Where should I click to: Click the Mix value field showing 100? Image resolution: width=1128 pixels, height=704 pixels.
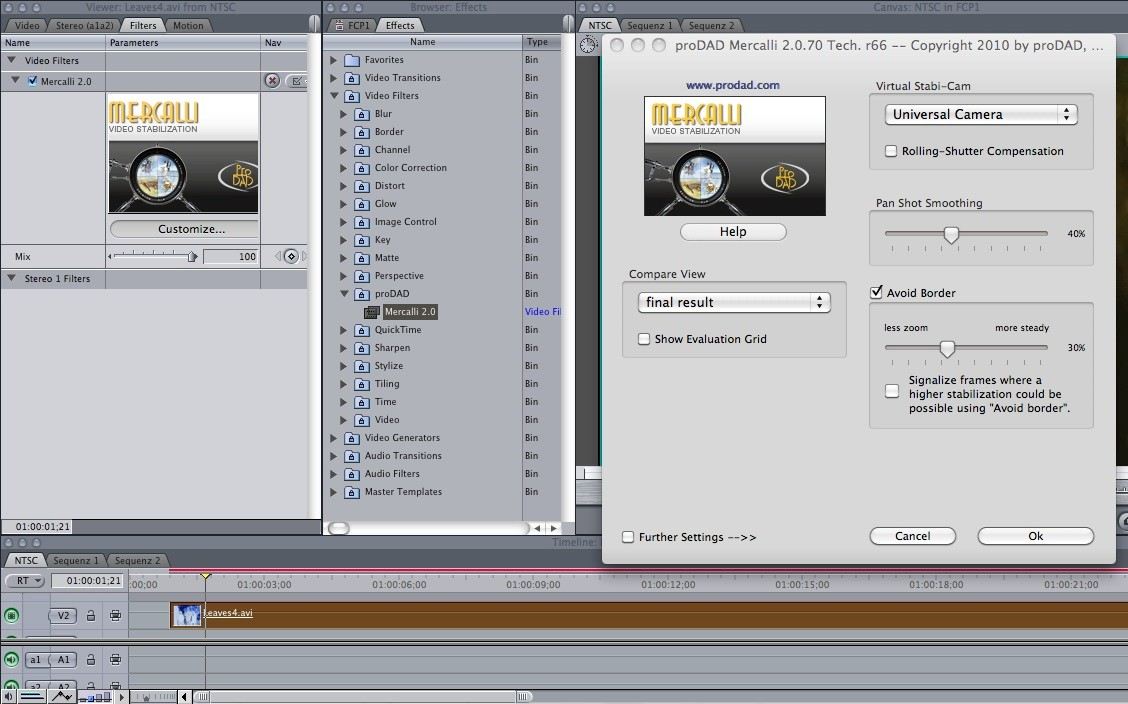(x=230, y=256)
